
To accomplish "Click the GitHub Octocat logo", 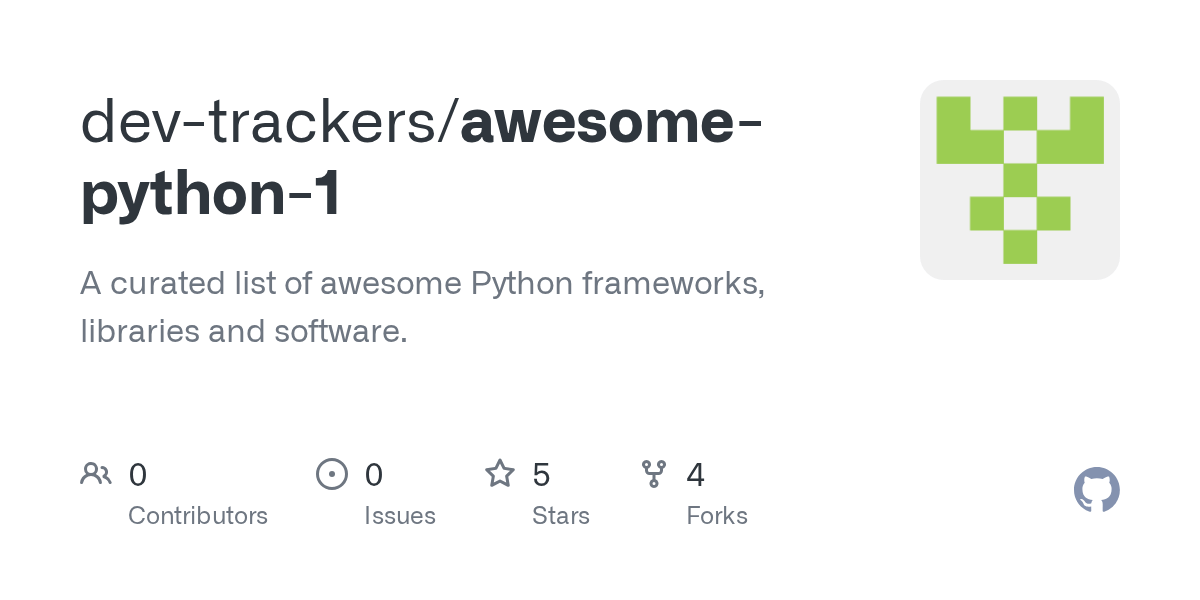I will point(1096,490).
